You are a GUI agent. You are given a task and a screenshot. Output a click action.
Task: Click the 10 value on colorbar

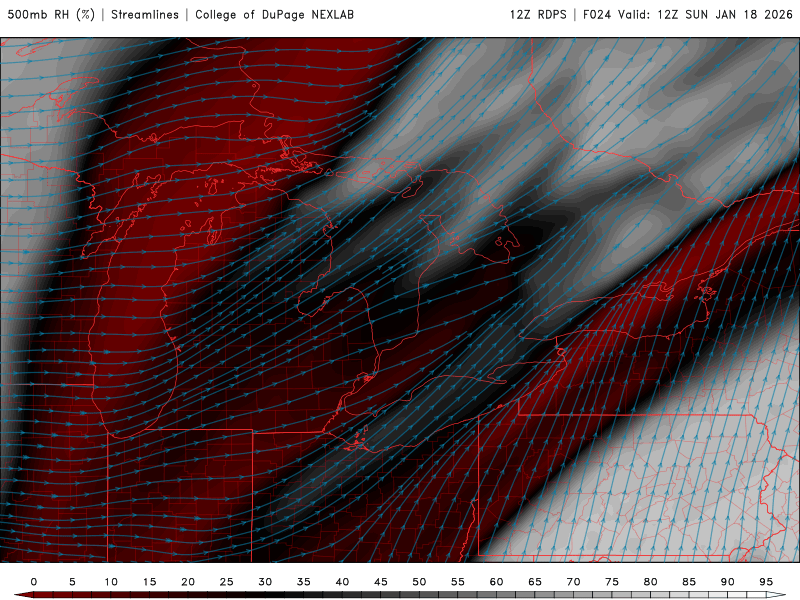point(111,582)
